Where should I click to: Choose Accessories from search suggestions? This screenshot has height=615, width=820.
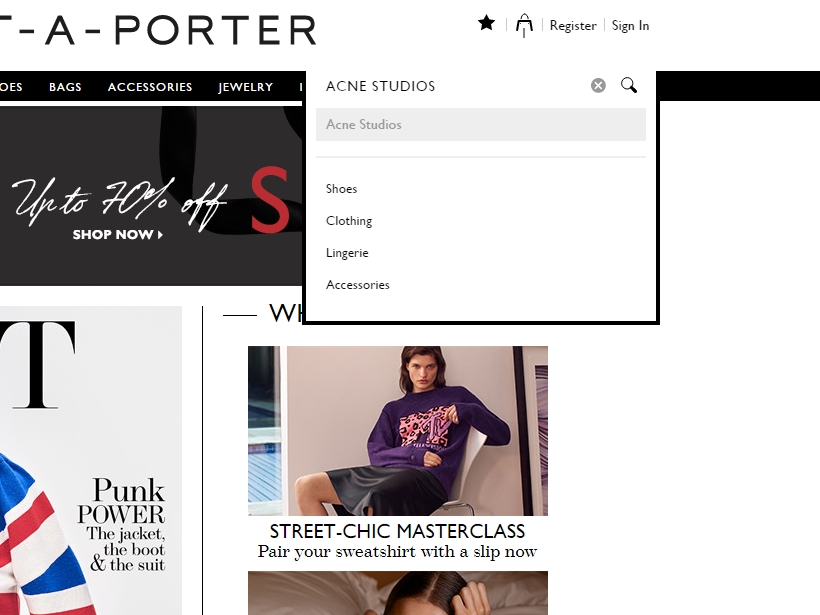(358, 285)
